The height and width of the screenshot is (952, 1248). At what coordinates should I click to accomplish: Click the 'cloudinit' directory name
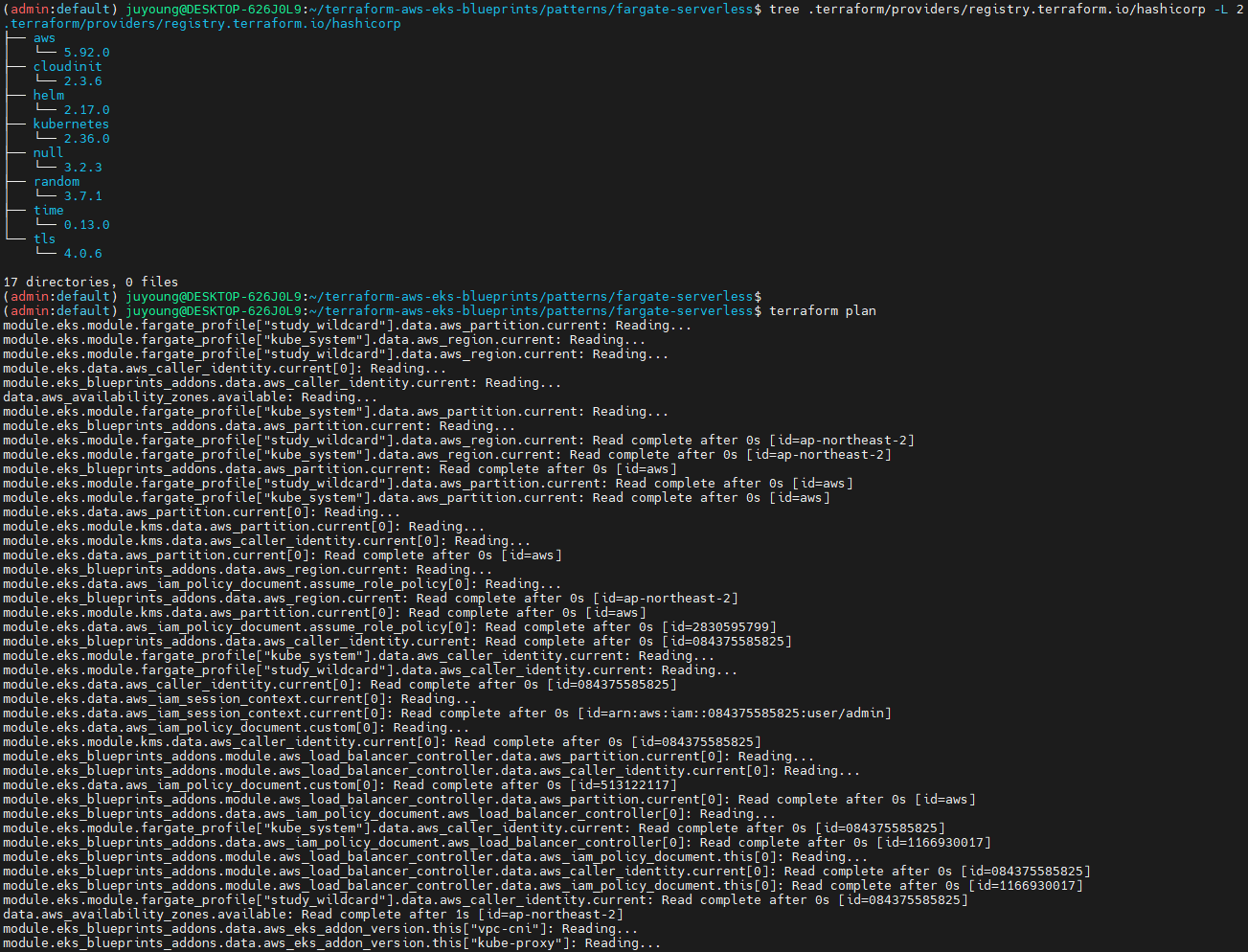[67, 67]
